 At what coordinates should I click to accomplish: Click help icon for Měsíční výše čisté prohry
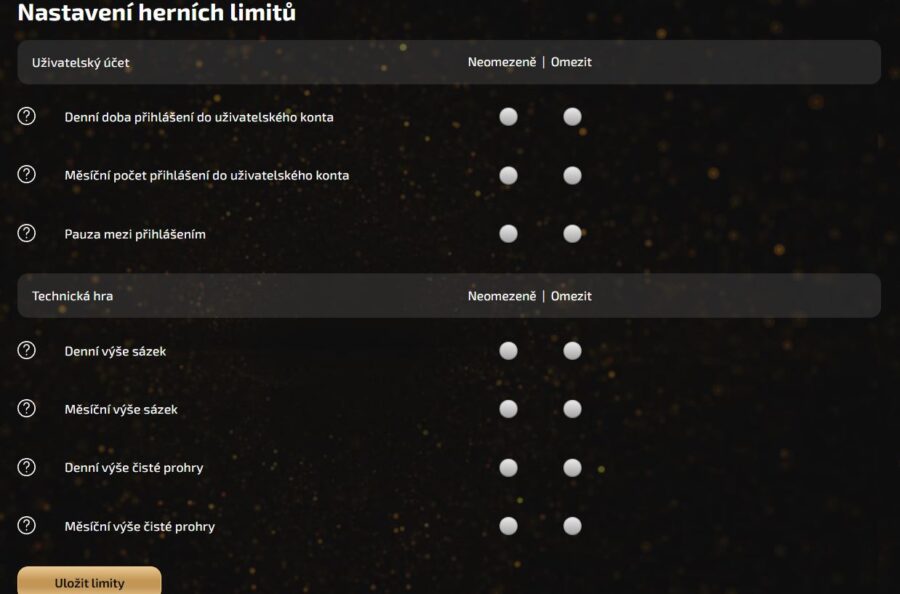point(27,525)
